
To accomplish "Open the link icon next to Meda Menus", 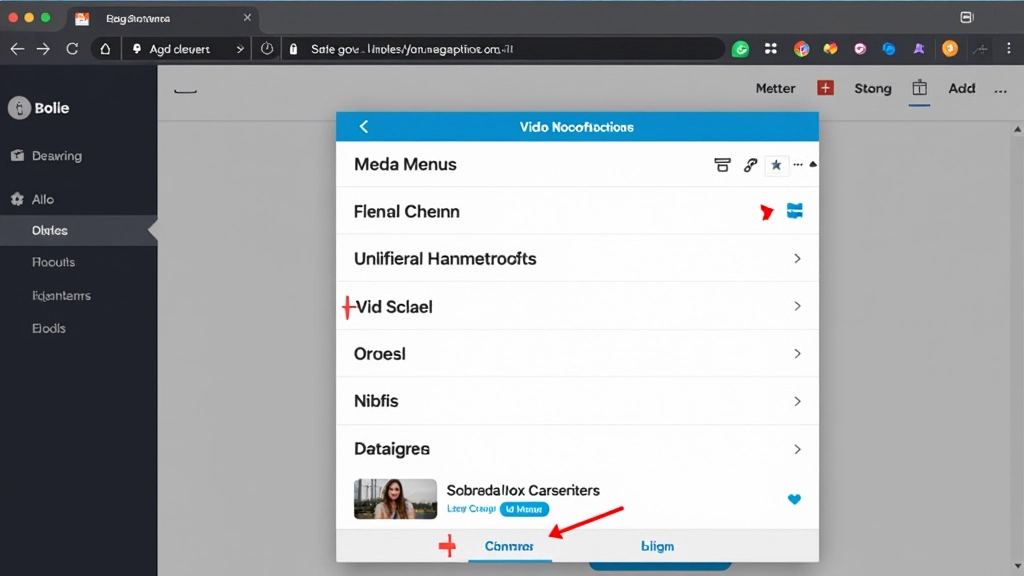I will [750, 164].
